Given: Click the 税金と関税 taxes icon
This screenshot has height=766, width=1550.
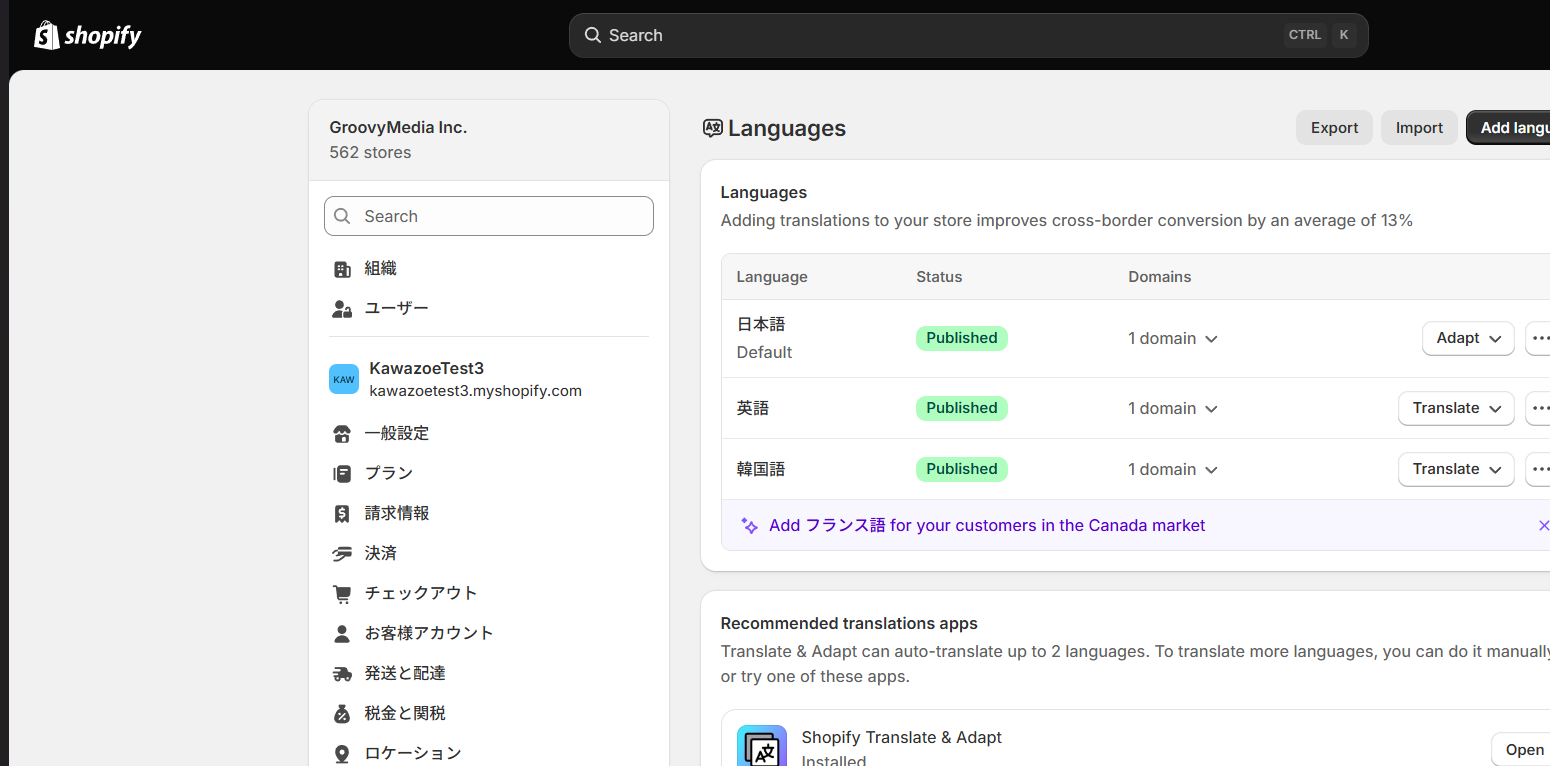Looking at the screenshot, I should tap(342, 714).
